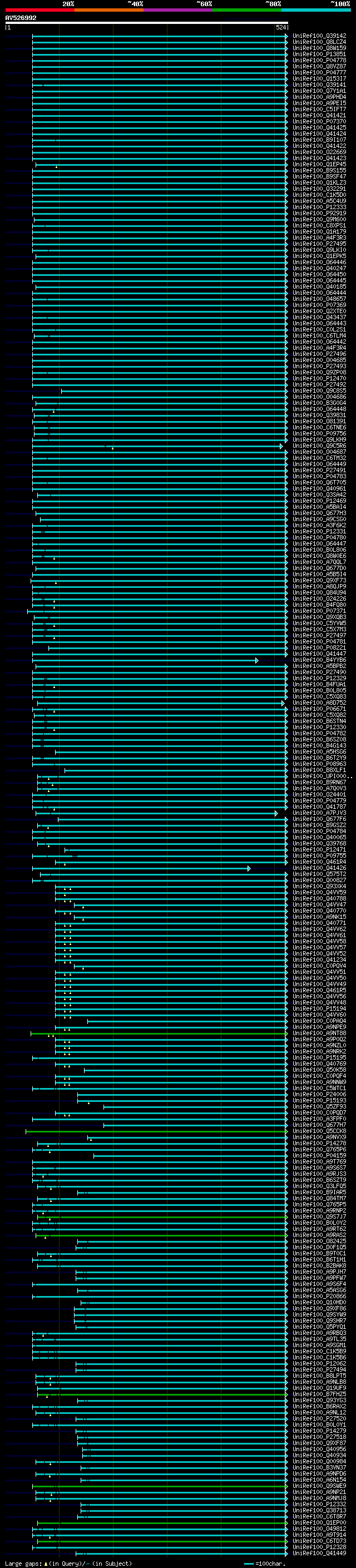Select UniRef100_Q43437 label
Image resolution: width=356 pixels, height=1568 pixels.
[319, 317]
